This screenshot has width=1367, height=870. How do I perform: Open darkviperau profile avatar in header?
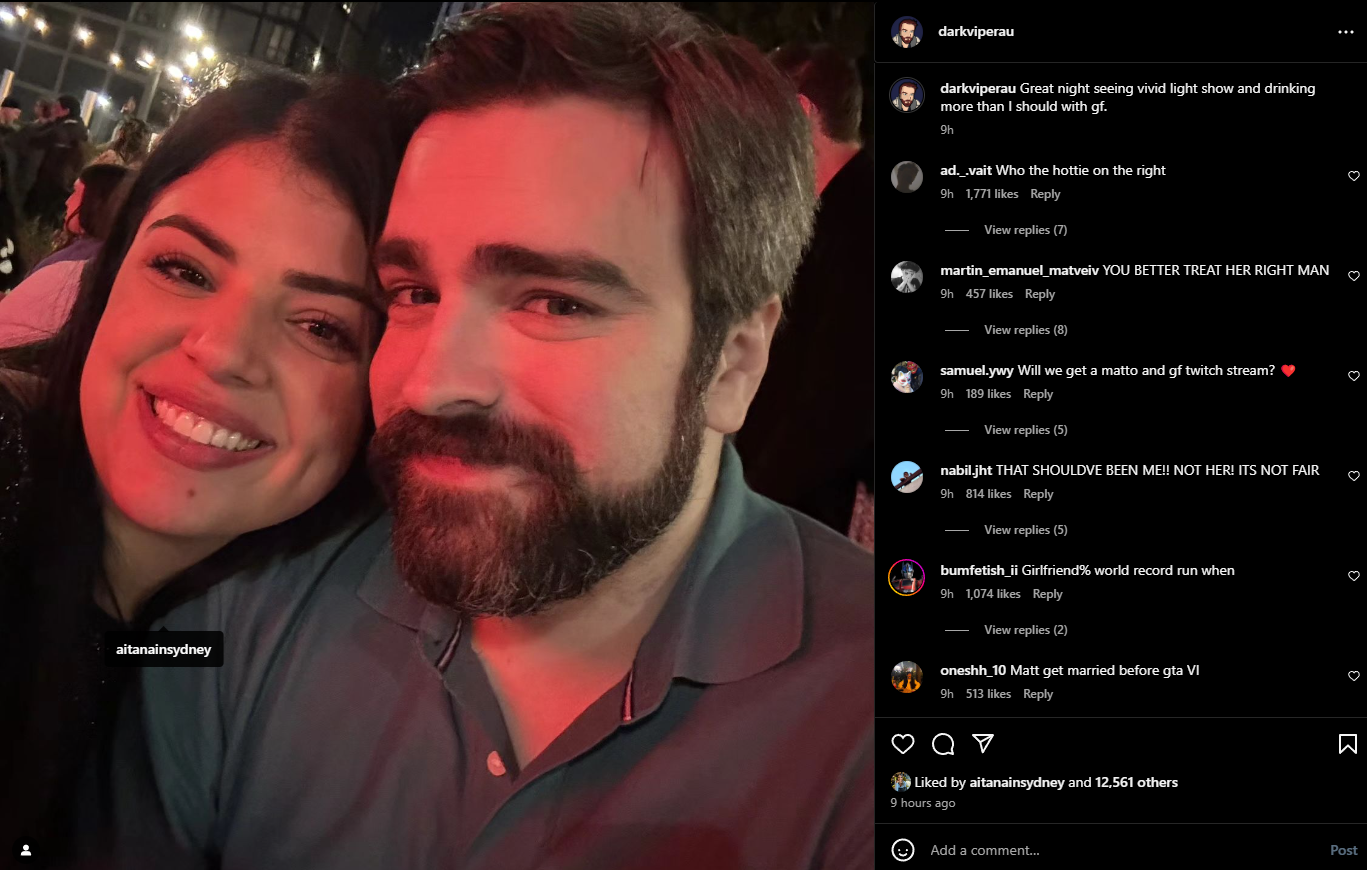[907, 32]
